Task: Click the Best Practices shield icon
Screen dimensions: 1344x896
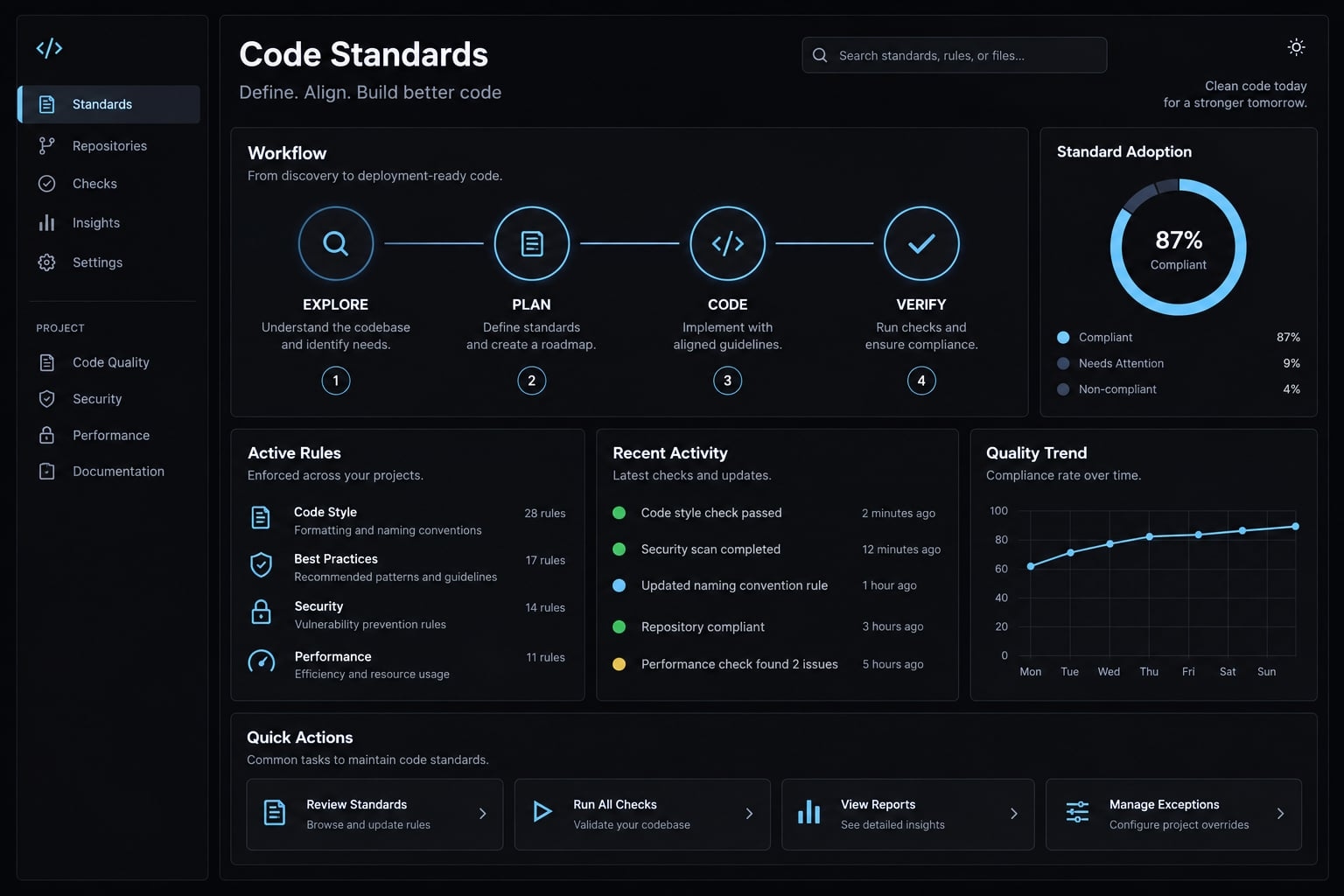Action: click(261, 565)
